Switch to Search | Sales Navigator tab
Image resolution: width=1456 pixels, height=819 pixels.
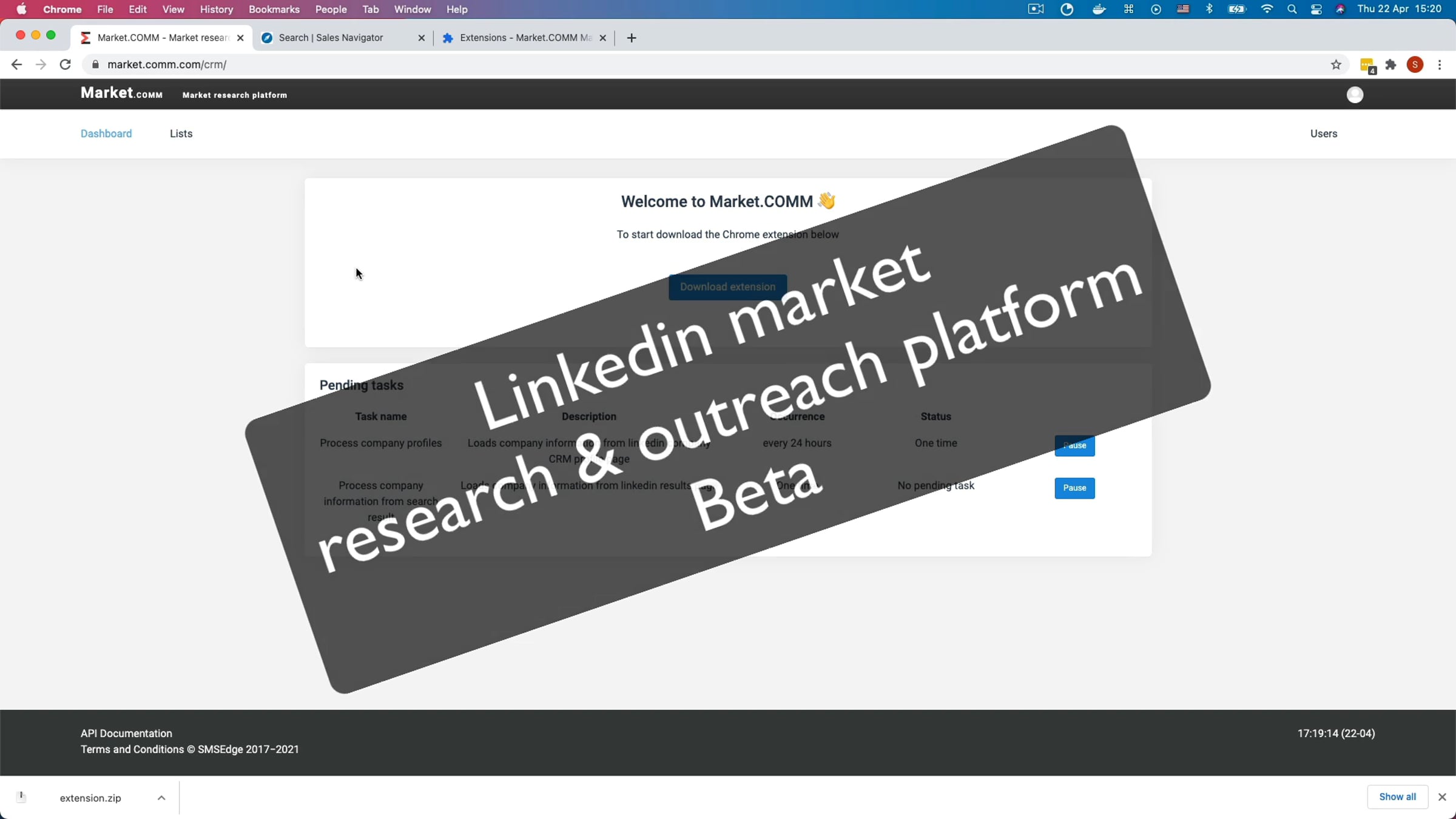pyautogui.click(x=331, y=38)
